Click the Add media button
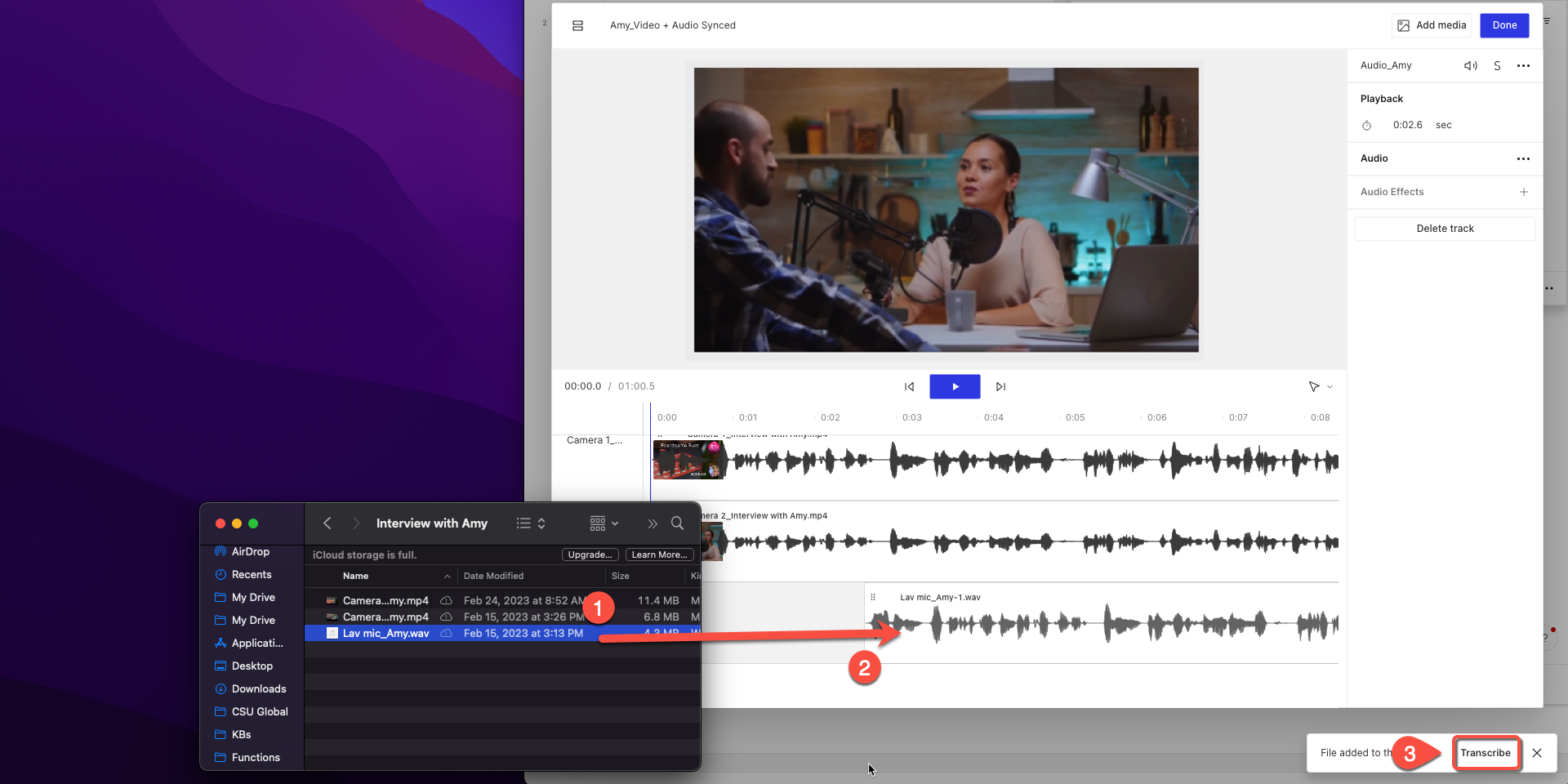The width and height of the screenshot is (1568, 784). coord(1432,25)
